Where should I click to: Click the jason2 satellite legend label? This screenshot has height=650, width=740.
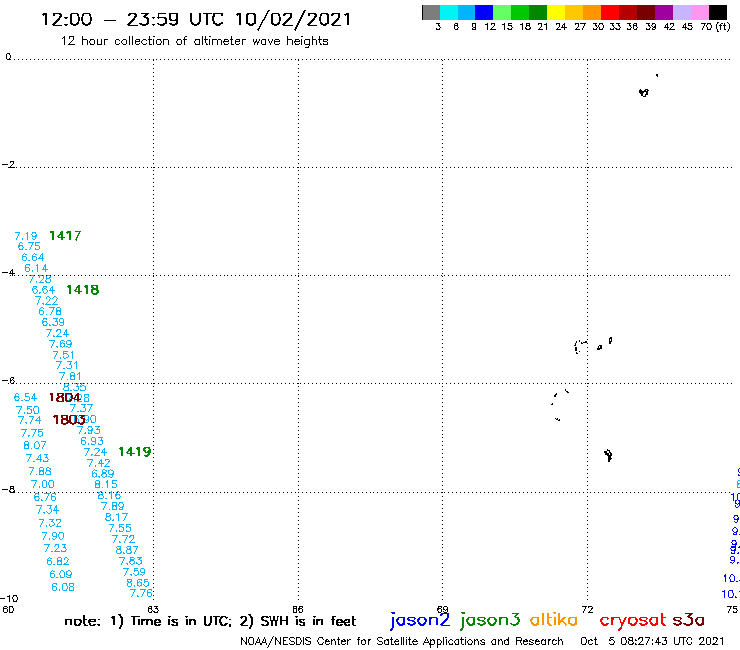[420, 620]
